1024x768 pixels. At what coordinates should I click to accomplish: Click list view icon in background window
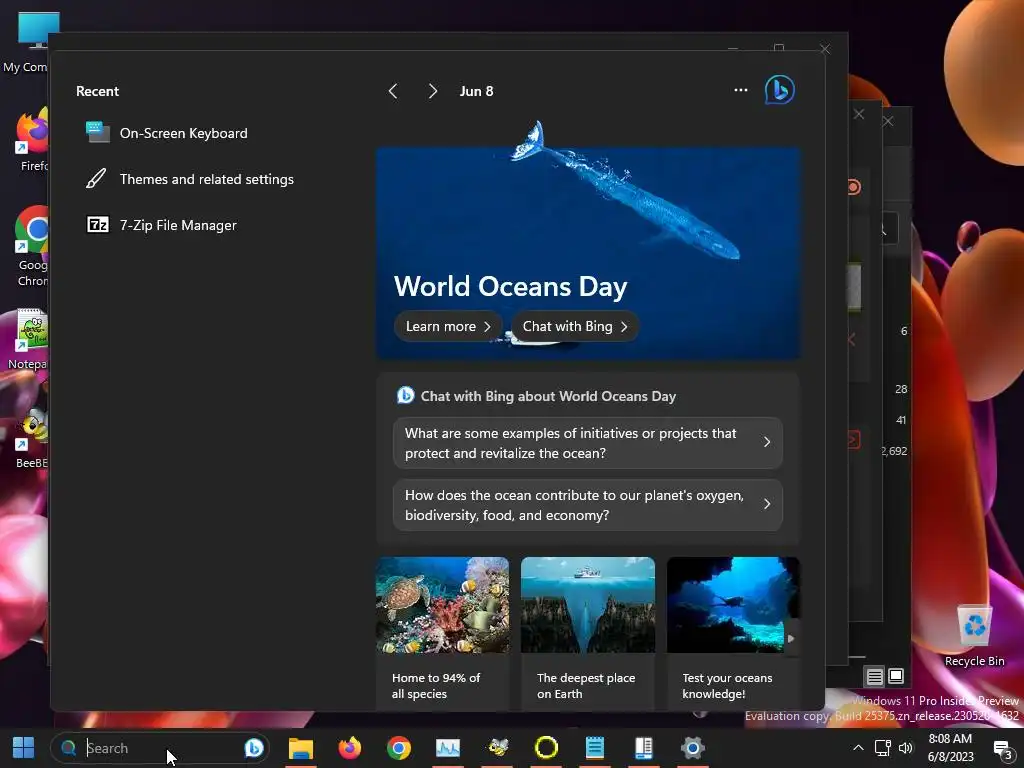click(874, 677)
